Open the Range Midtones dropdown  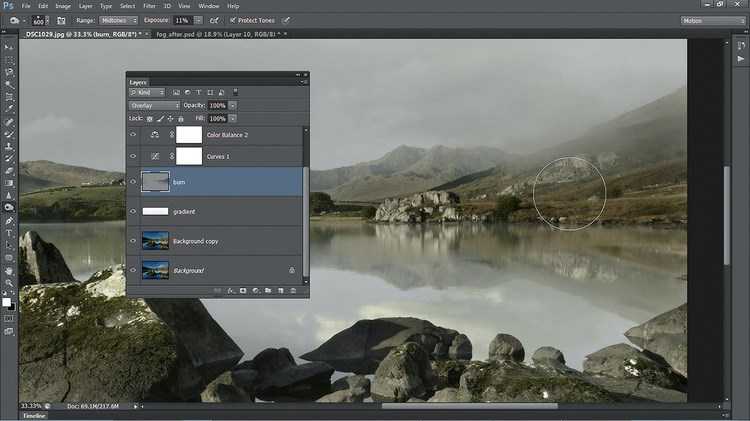tap(118, 20)
